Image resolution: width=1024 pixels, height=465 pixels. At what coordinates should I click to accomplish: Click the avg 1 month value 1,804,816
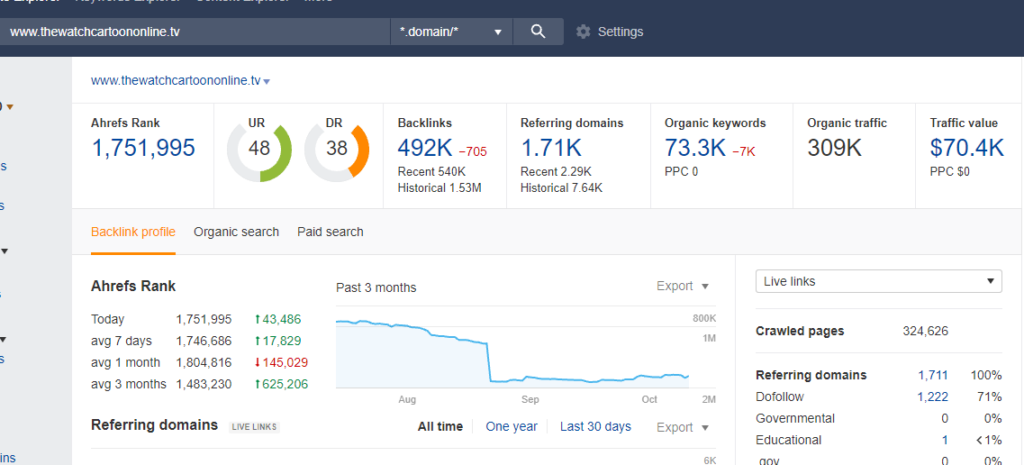pyautogui.click(x=204, y=362)
